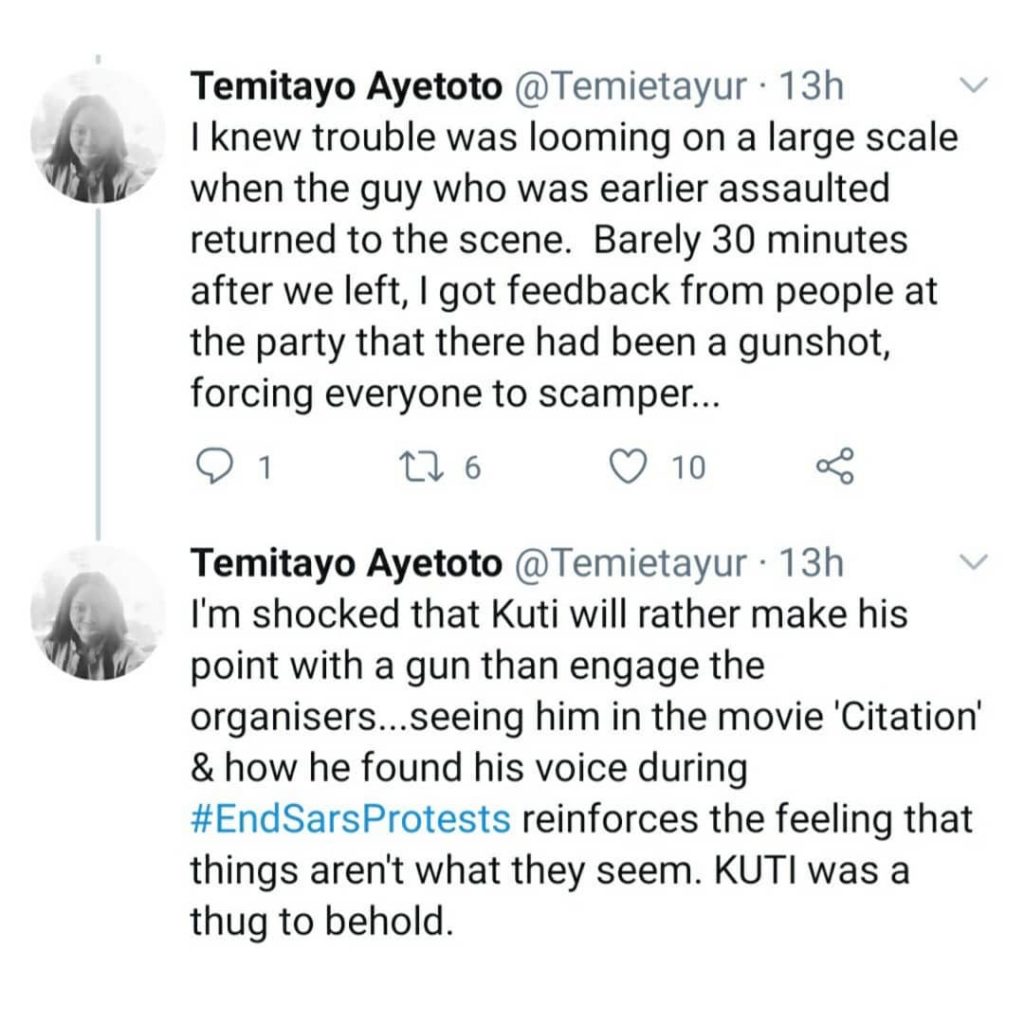Select the @Temietayur handle on the gunshot tweet

629,87
